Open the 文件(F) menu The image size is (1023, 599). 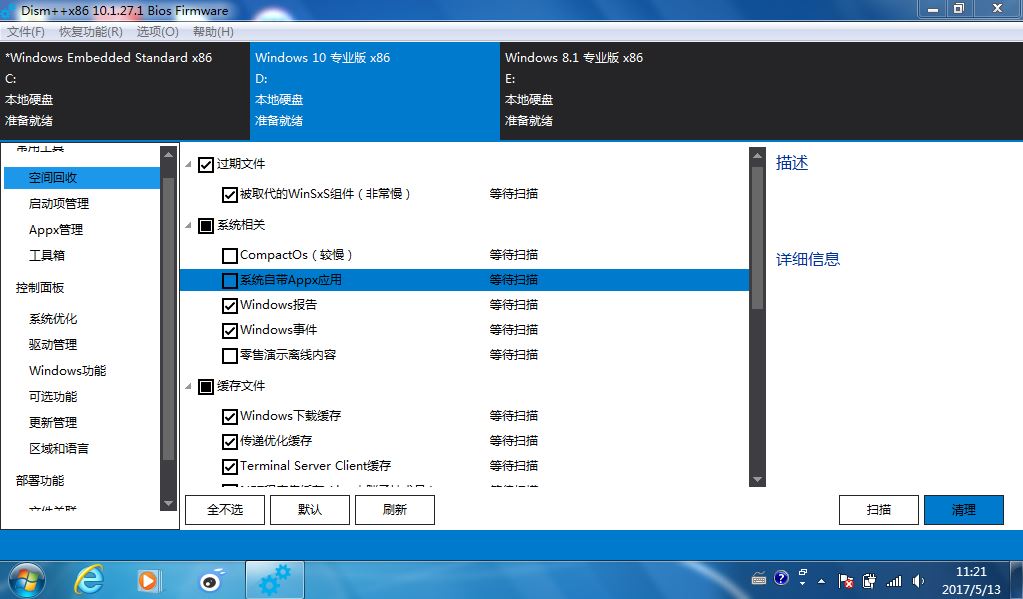25,32
